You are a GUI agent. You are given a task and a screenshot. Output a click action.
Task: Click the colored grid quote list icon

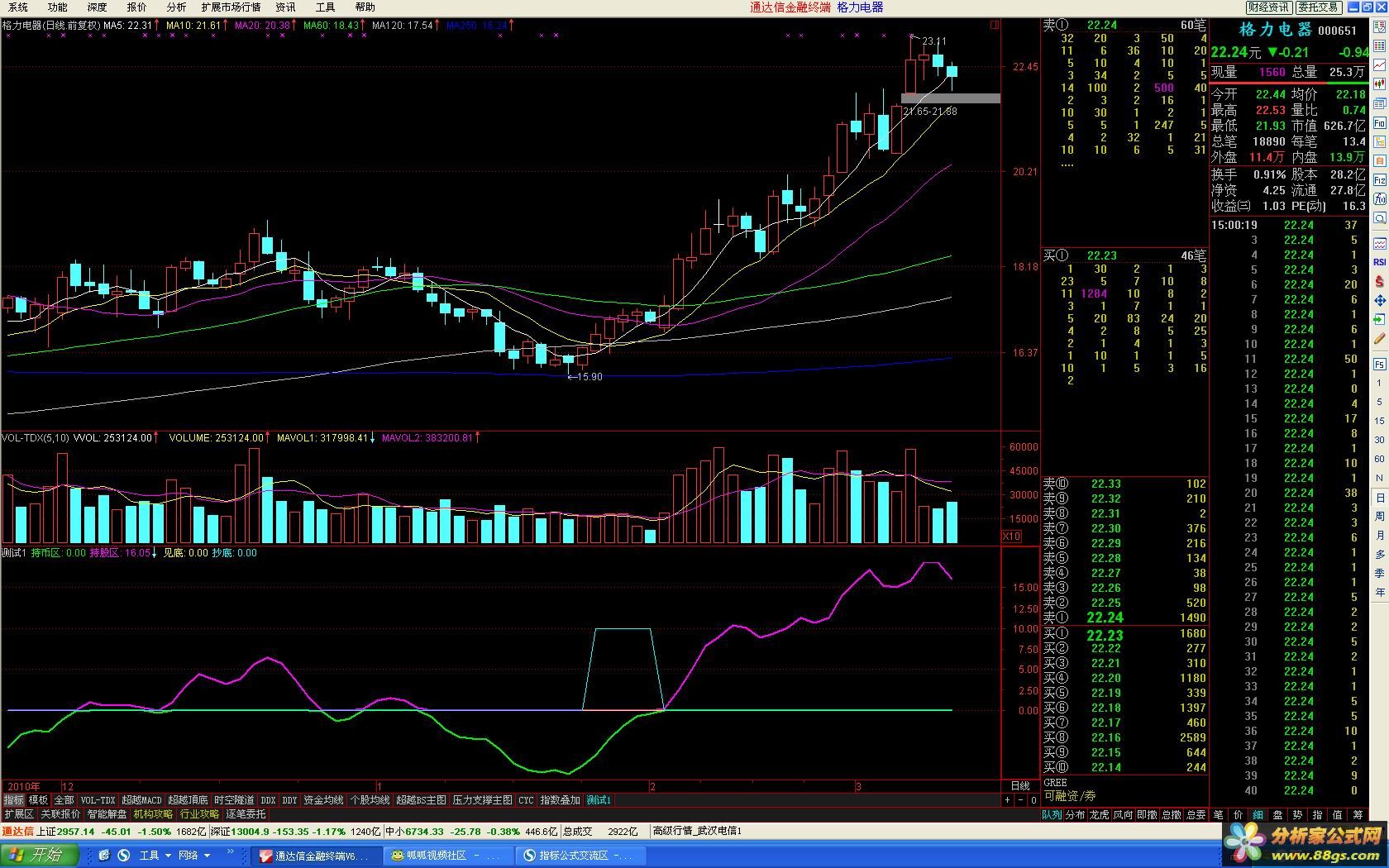(1379, 45)
